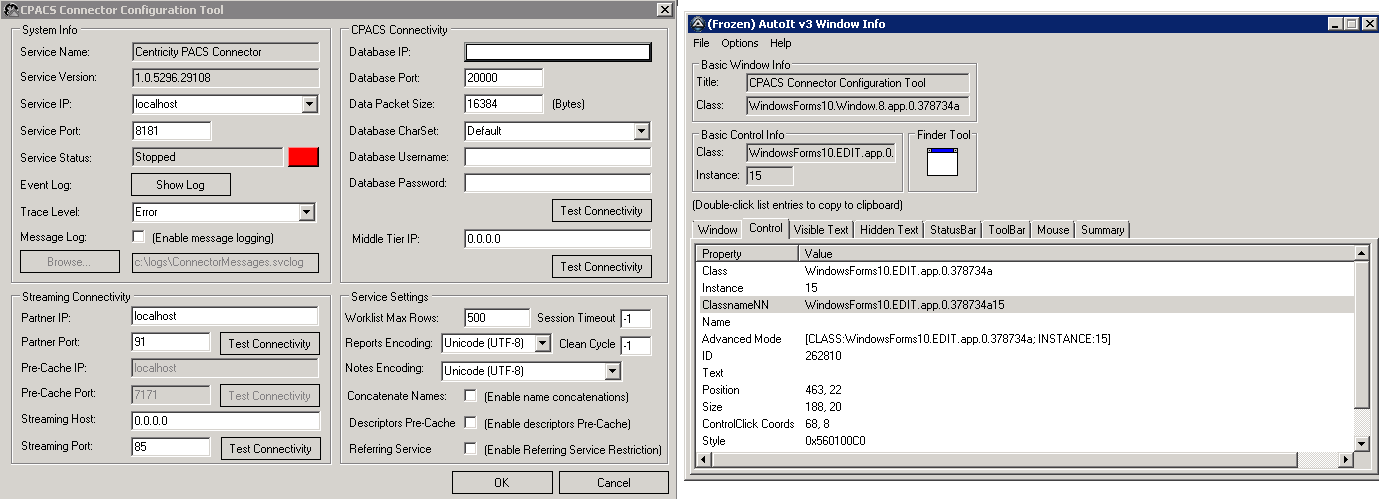This screenshot has width=1379, height=499.
Task: Click the Worklist Max Rows field
Action: click(x=497, y=318)
